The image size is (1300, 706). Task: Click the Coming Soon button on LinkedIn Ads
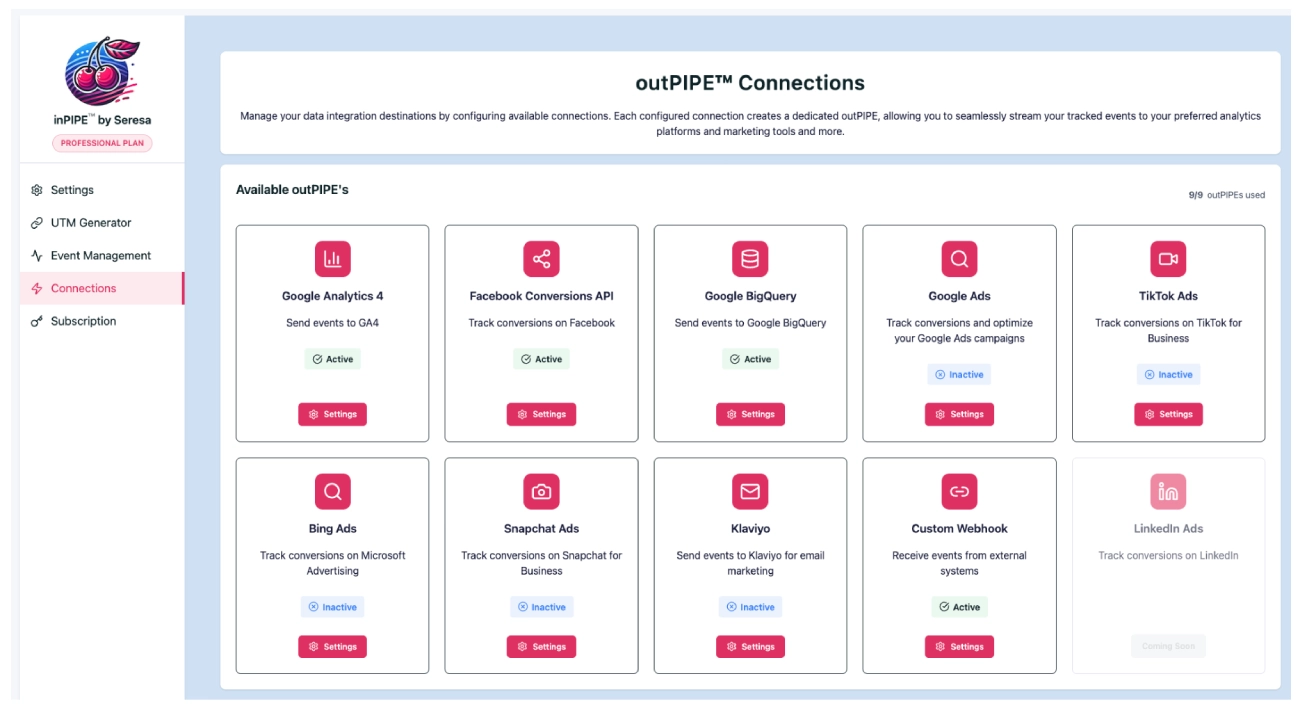coord(1168,646)
